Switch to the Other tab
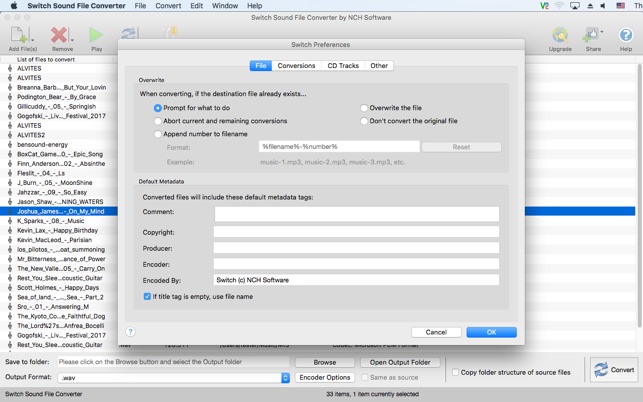 click(x=379, y=66)
